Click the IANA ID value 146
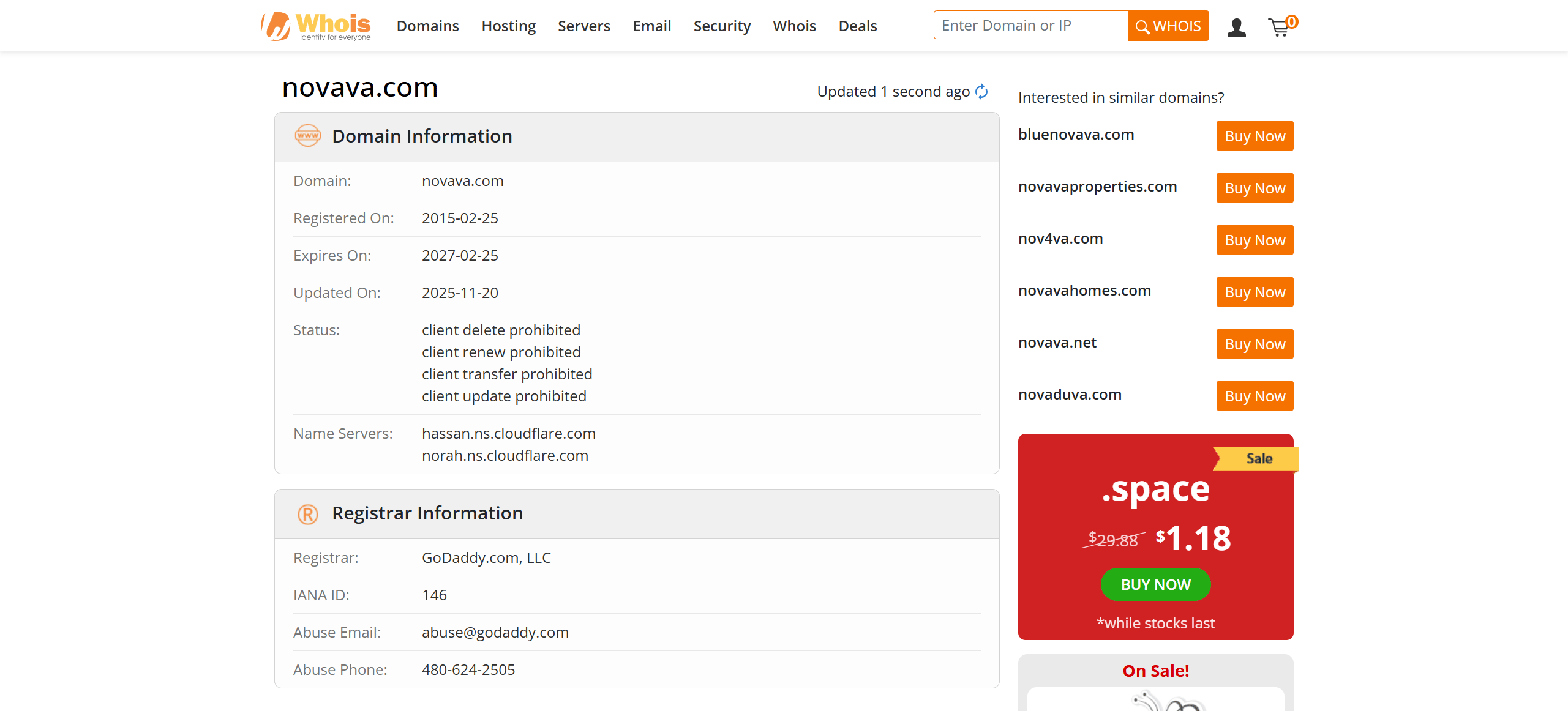 434,595
